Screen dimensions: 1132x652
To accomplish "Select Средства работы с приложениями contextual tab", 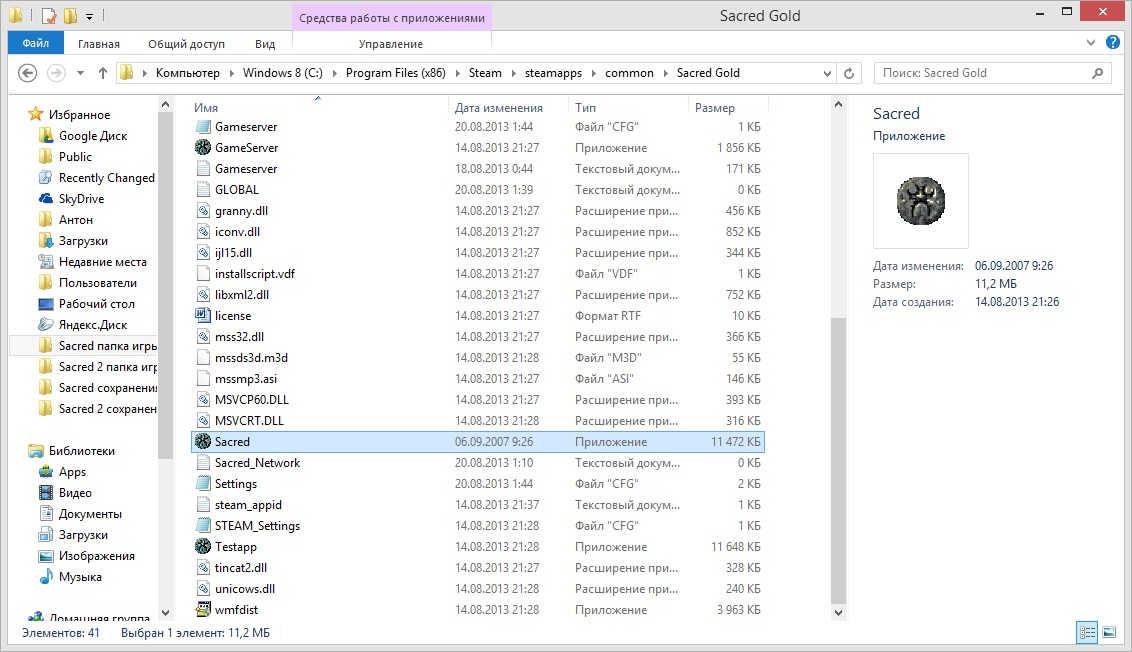I will point(392,18).
